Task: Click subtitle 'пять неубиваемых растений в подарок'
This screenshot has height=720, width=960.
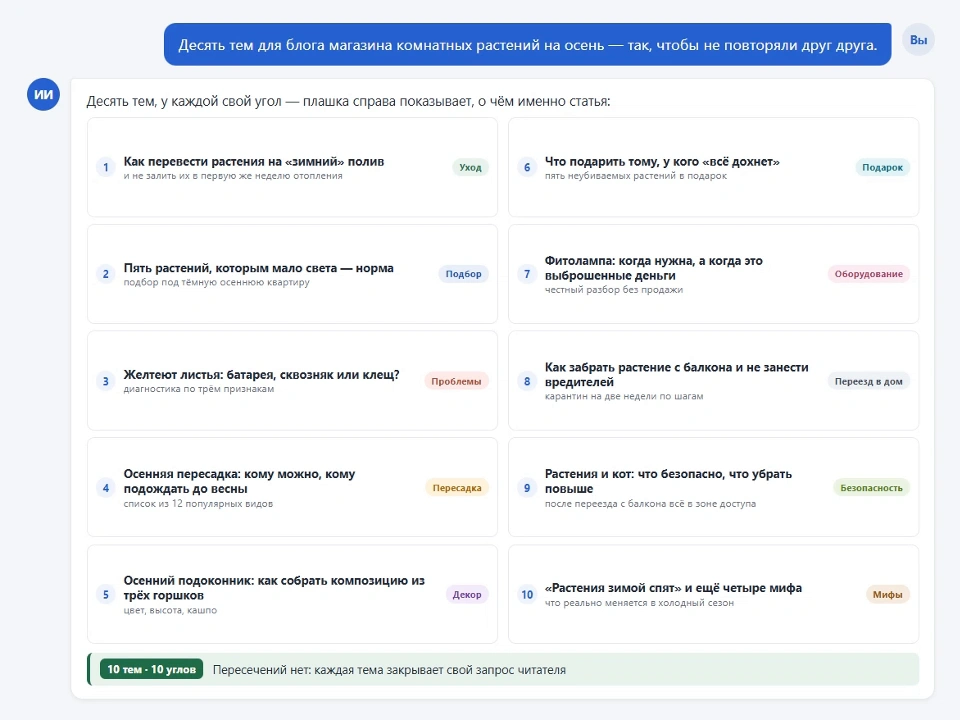Action: pyautogui.click(x=636, y=176)
